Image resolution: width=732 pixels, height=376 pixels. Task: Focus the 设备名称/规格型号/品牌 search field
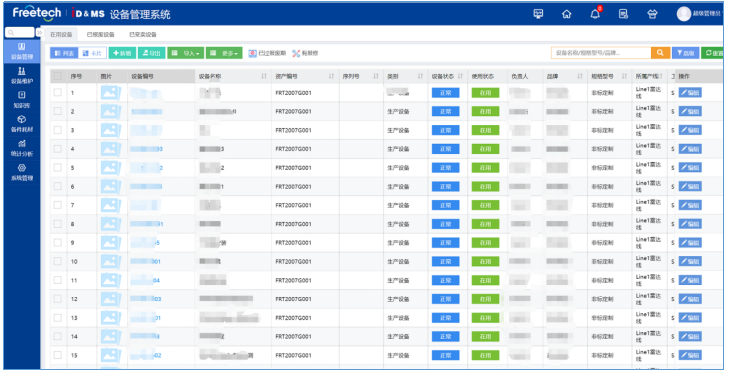(x=601, y=53)
